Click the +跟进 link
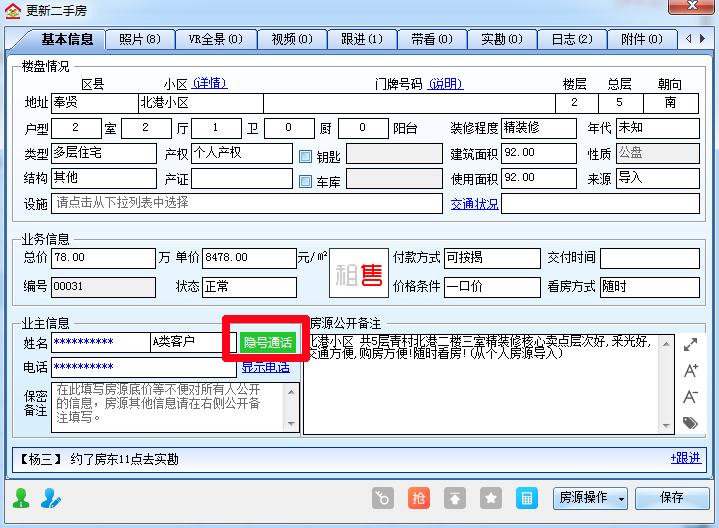The image size is (719, 528). 686,458
